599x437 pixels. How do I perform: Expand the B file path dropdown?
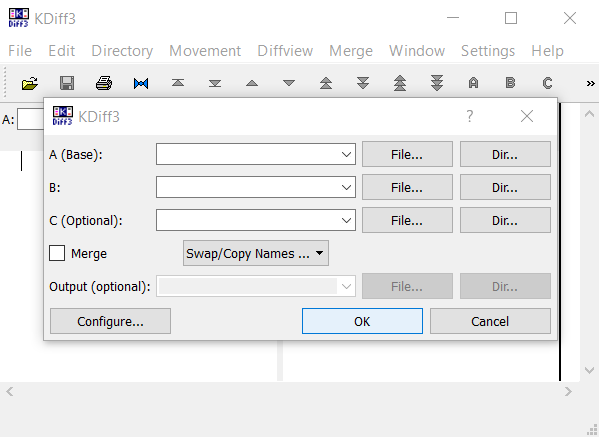[346, 187]
